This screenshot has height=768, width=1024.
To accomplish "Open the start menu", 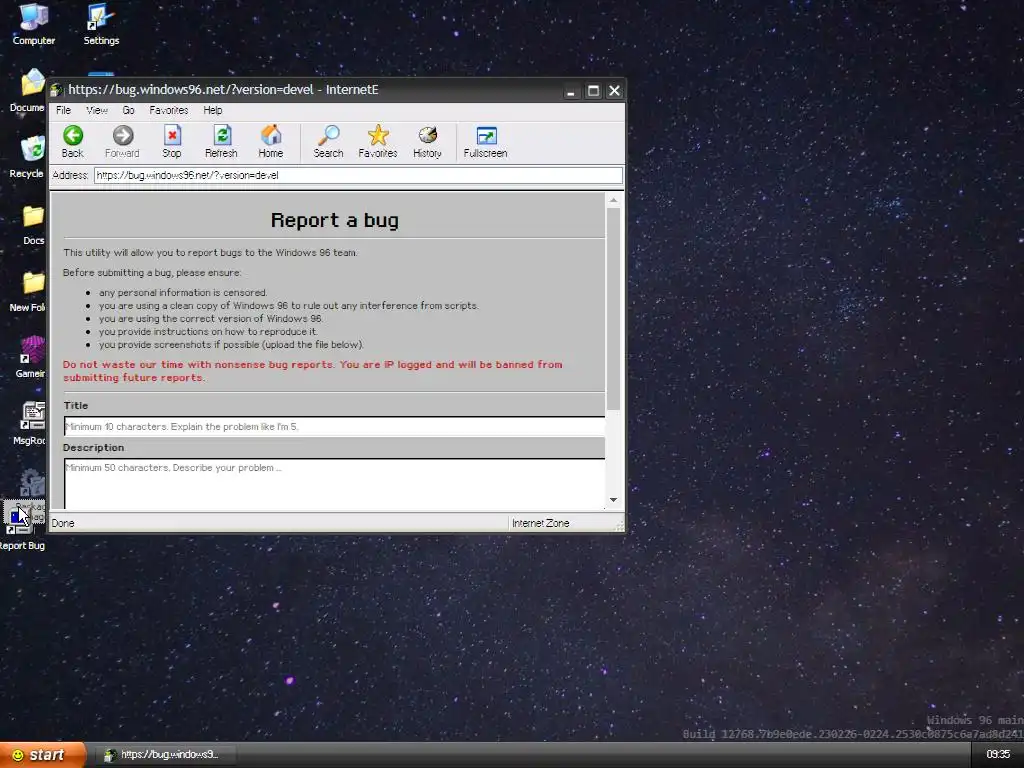I will (42, 755).
